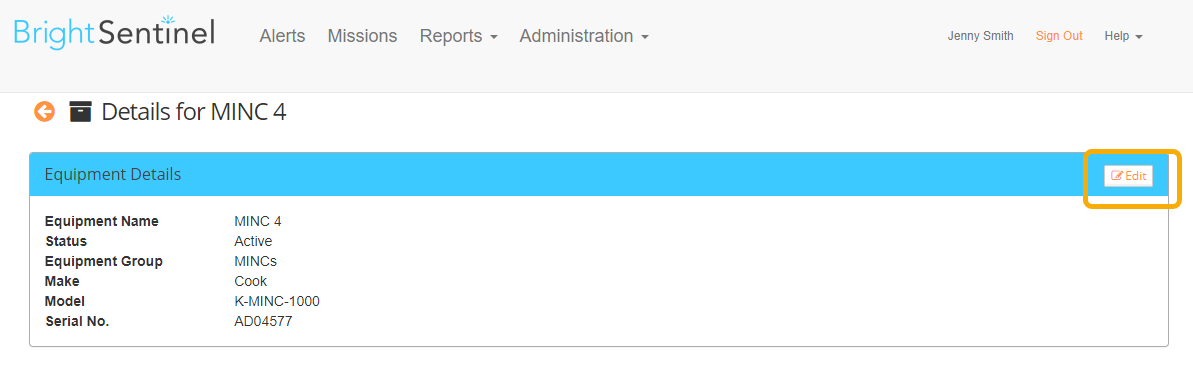
Task: Click the pencil icon on Edit button
Action: [1117, 176]
